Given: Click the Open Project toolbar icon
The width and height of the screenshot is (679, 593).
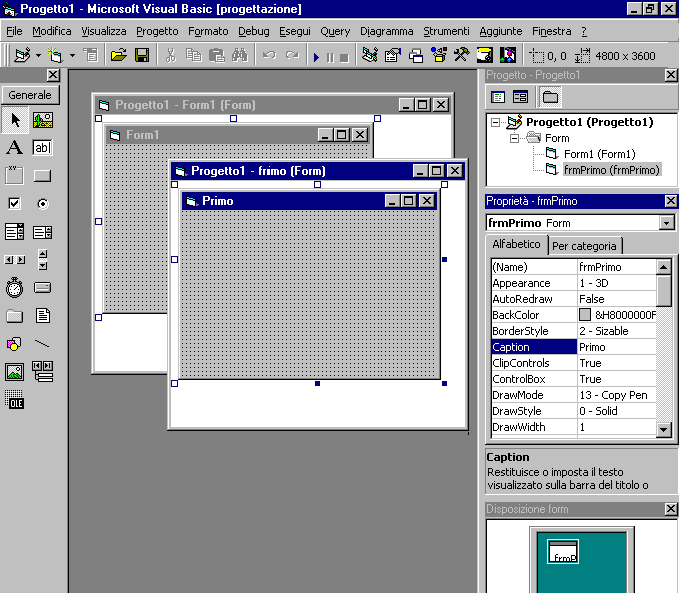Looking at the screenshot, I should 118,55.
